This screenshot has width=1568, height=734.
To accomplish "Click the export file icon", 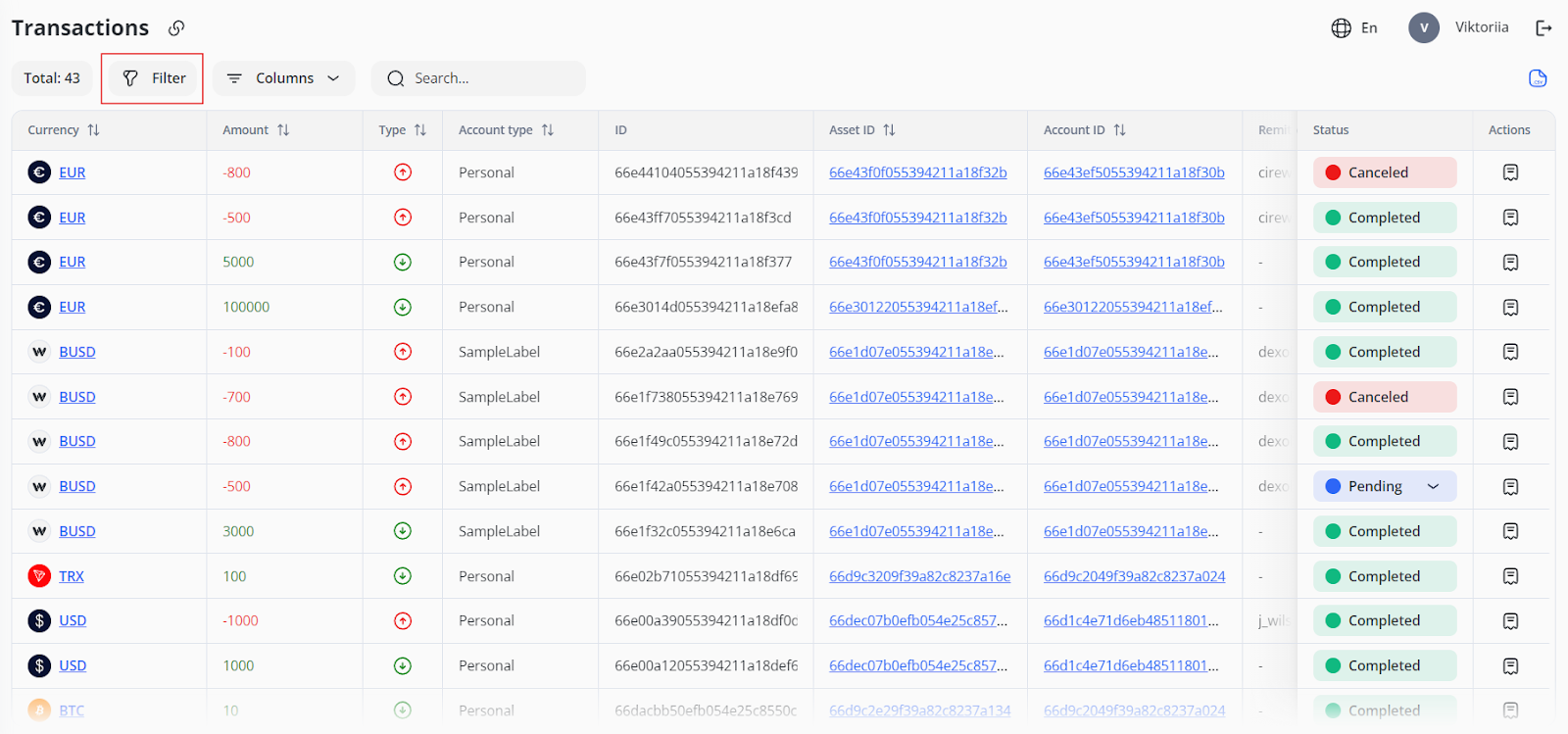I will [x=1538, y=78].
